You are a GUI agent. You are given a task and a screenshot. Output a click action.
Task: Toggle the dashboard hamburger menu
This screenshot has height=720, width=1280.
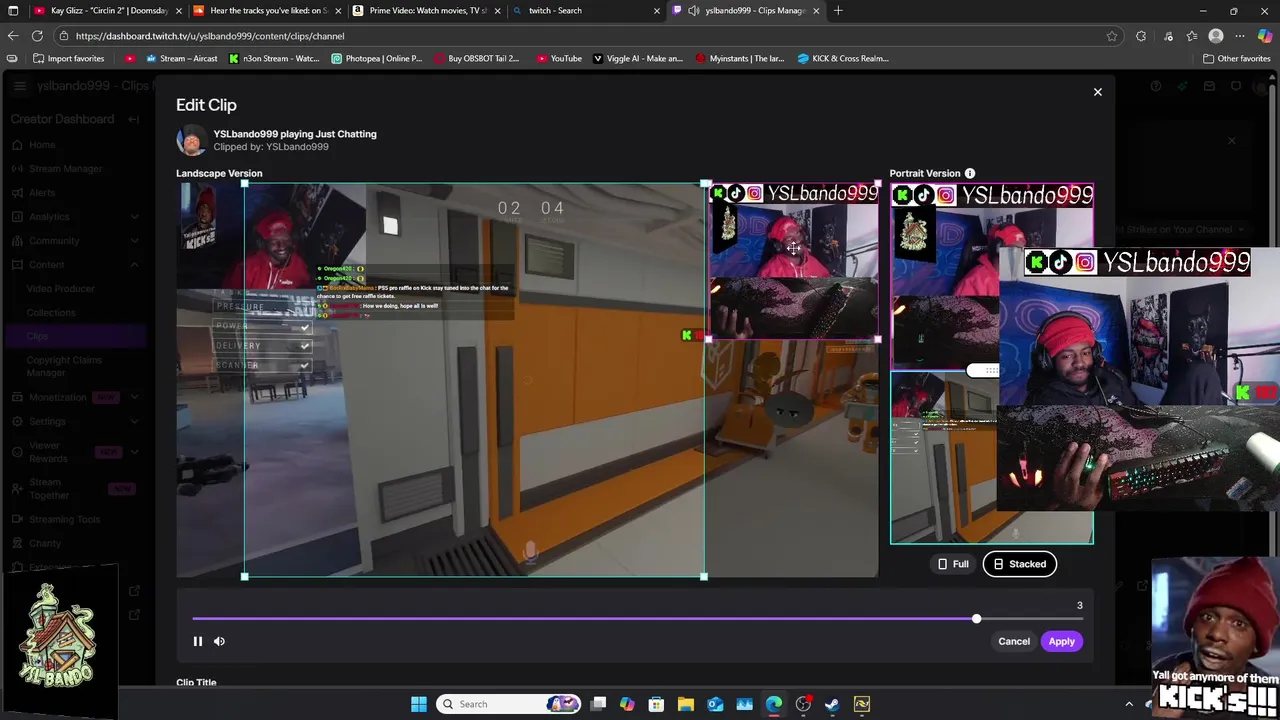[20, 86]
